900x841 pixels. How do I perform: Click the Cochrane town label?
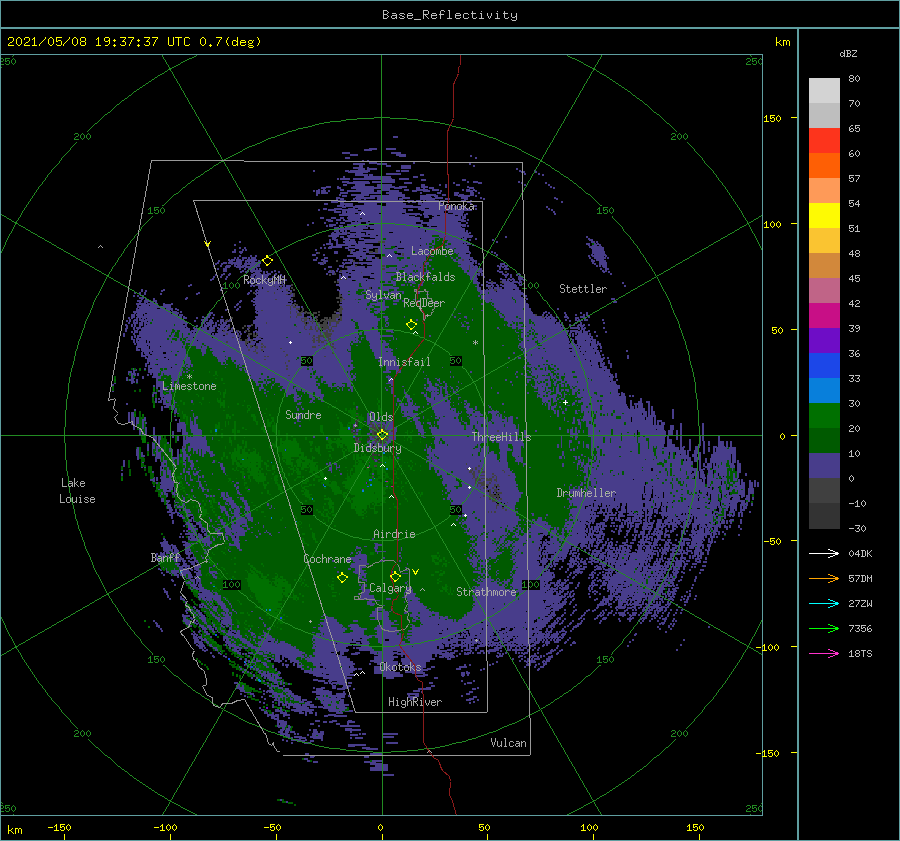pyautogui.click(x=327, y=559)
